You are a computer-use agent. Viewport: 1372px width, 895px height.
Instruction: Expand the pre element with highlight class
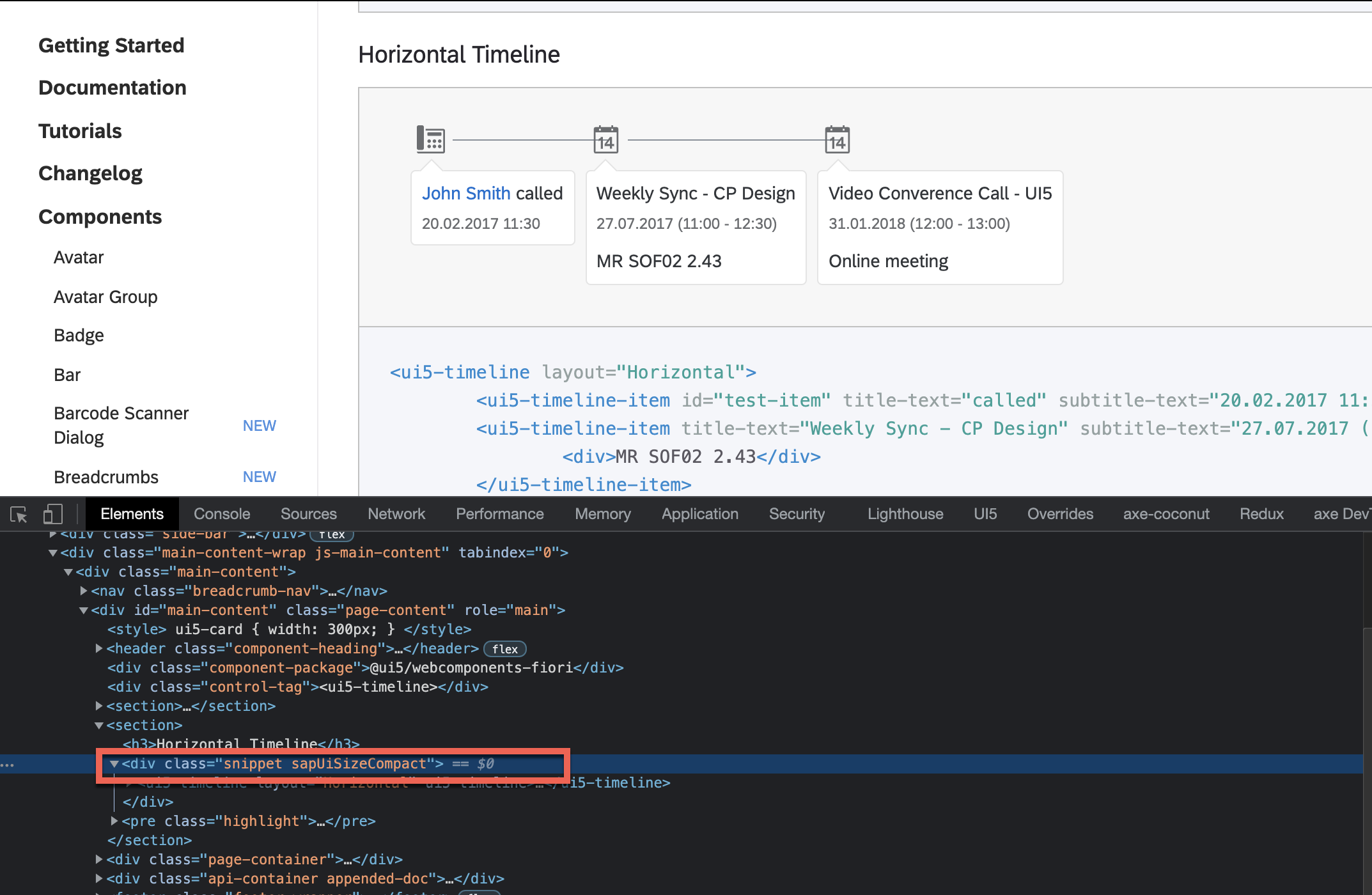[113, 821]
